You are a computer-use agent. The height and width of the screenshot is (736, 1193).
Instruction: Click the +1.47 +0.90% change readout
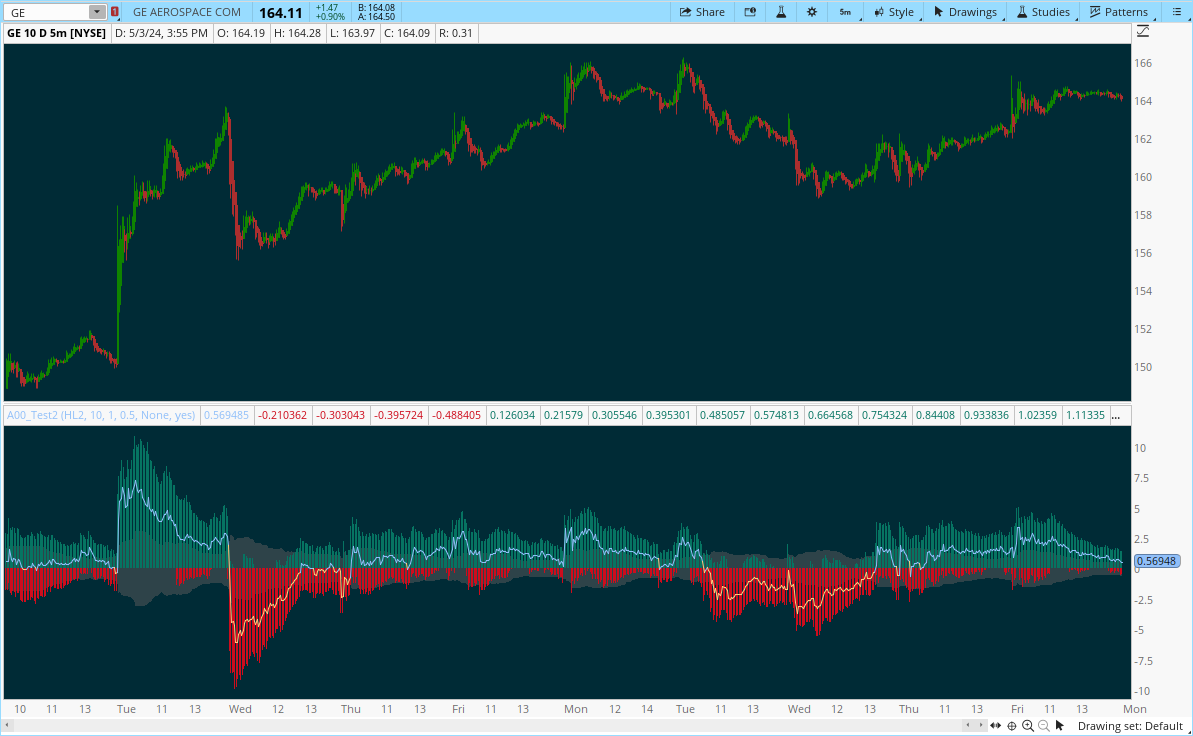[330, 12]
